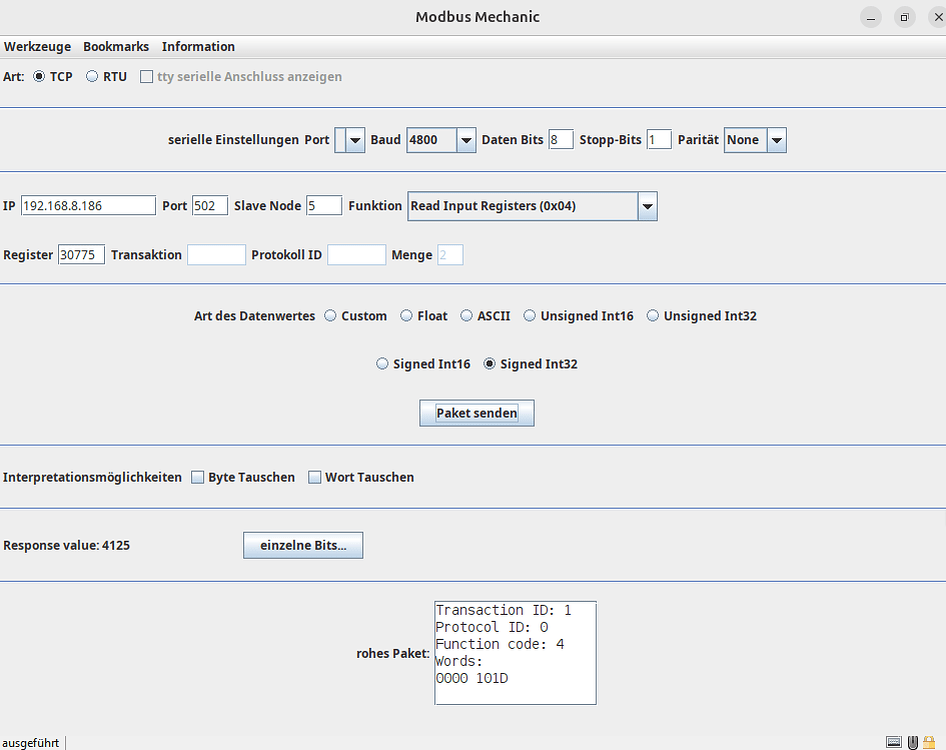Enable Wort Tauschen checkbox

pos(314,477)
